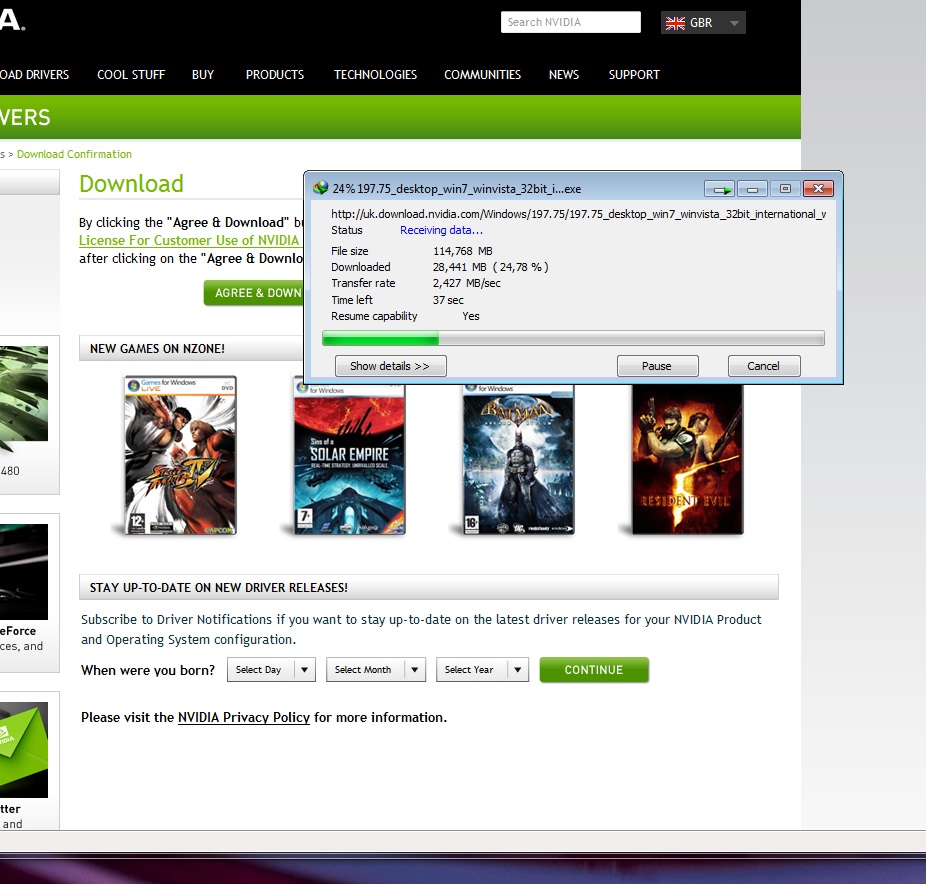This screenshot has height=884, width=926.
Task: Click the 480 graphics card promo image
Action: tap(24, 394)
